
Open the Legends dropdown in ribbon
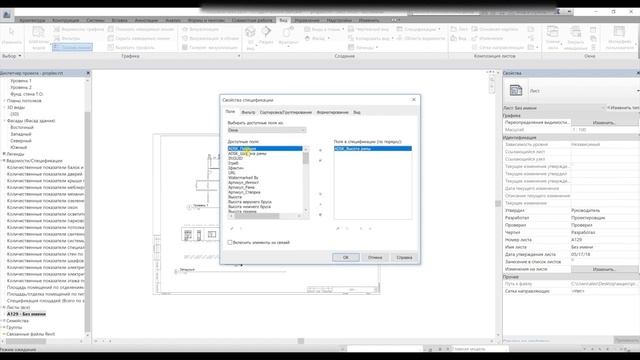(376, 47)
